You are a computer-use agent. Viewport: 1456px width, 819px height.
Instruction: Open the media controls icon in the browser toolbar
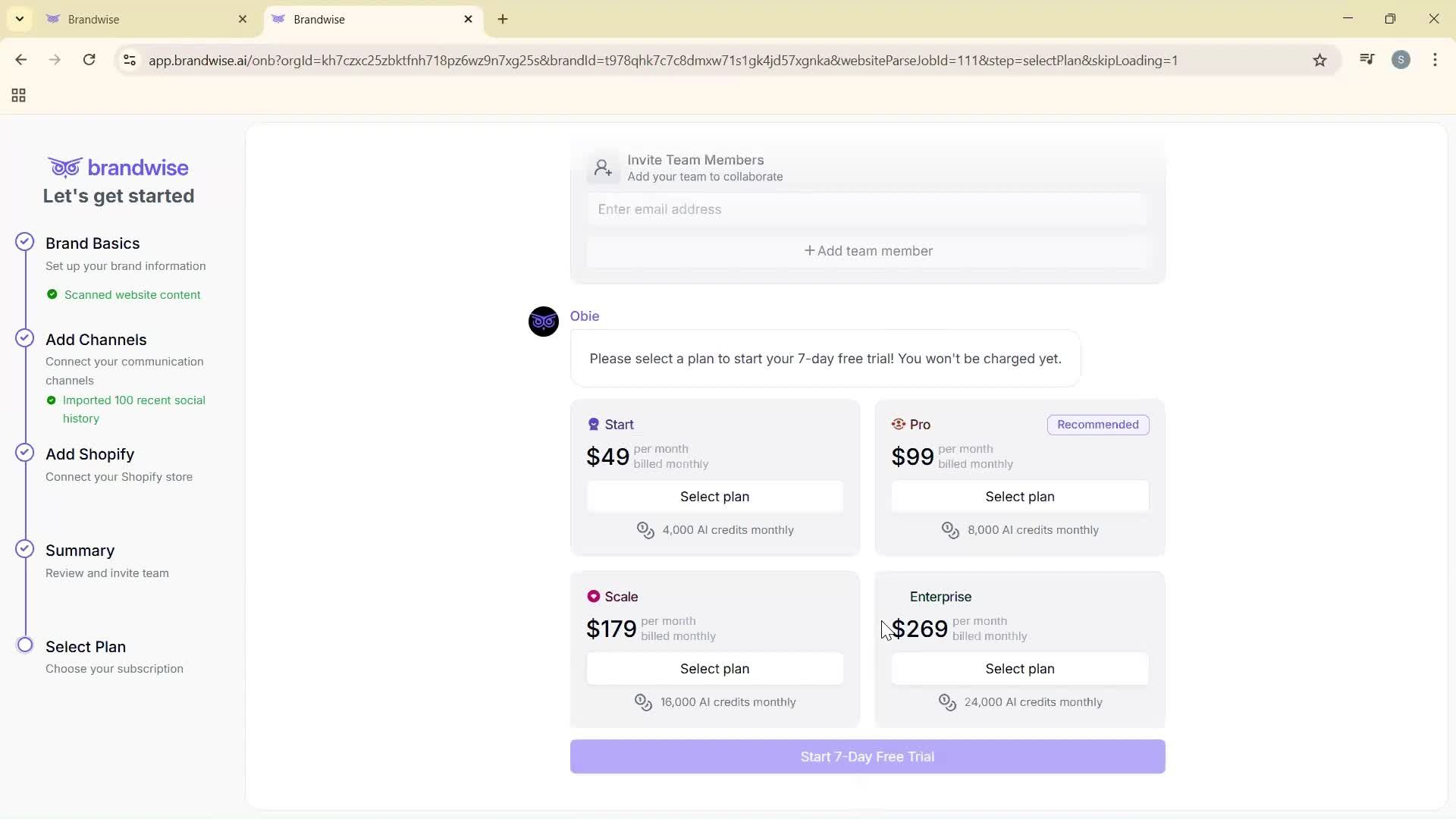pyautogui.click(x=1367, y=59)
